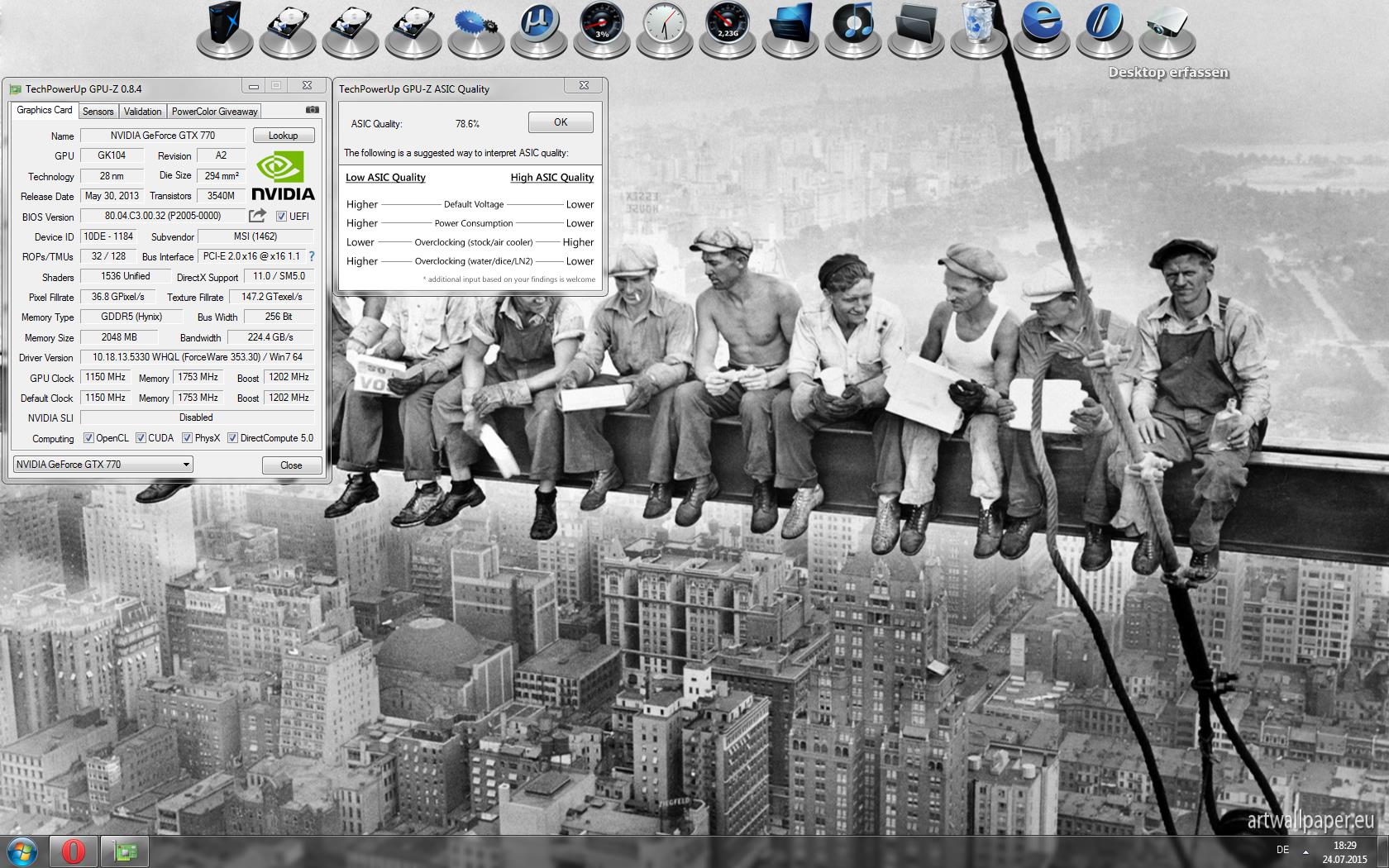1389x868 pixels.
Task: Select the GPU-Z taskbar button
Action: coord(125,851)
